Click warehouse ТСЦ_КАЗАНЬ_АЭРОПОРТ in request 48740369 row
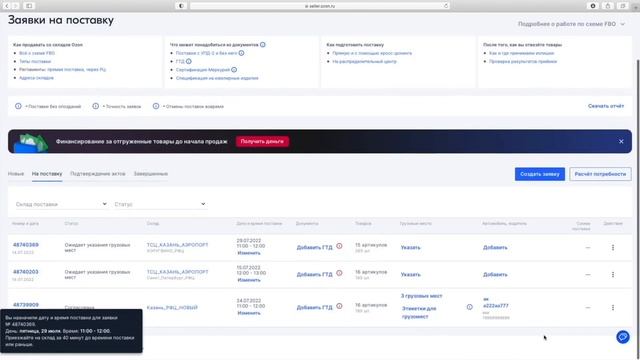Image resolution: width=640 pixels, height=360 pixels. click(177, 245)
